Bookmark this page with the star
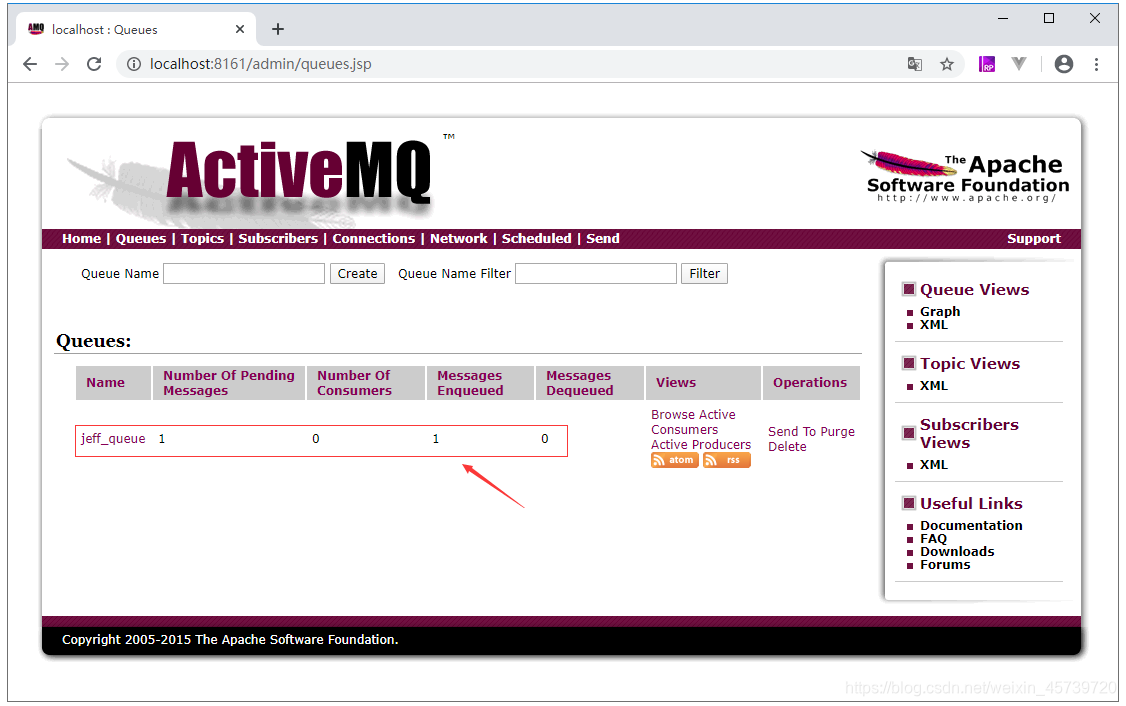 point(946,64)
